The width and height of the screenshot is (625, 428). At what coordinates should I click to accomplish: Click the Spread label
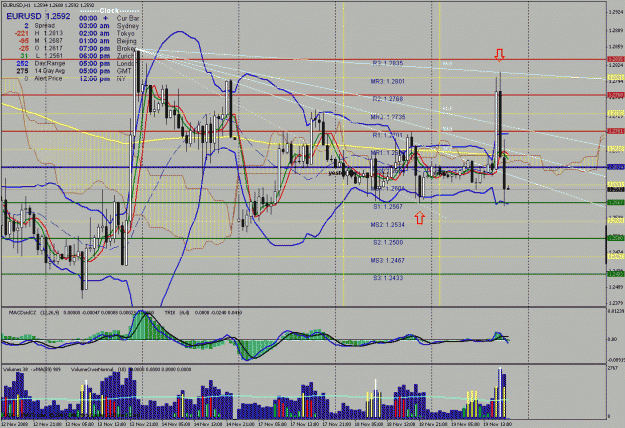point(45,26)
